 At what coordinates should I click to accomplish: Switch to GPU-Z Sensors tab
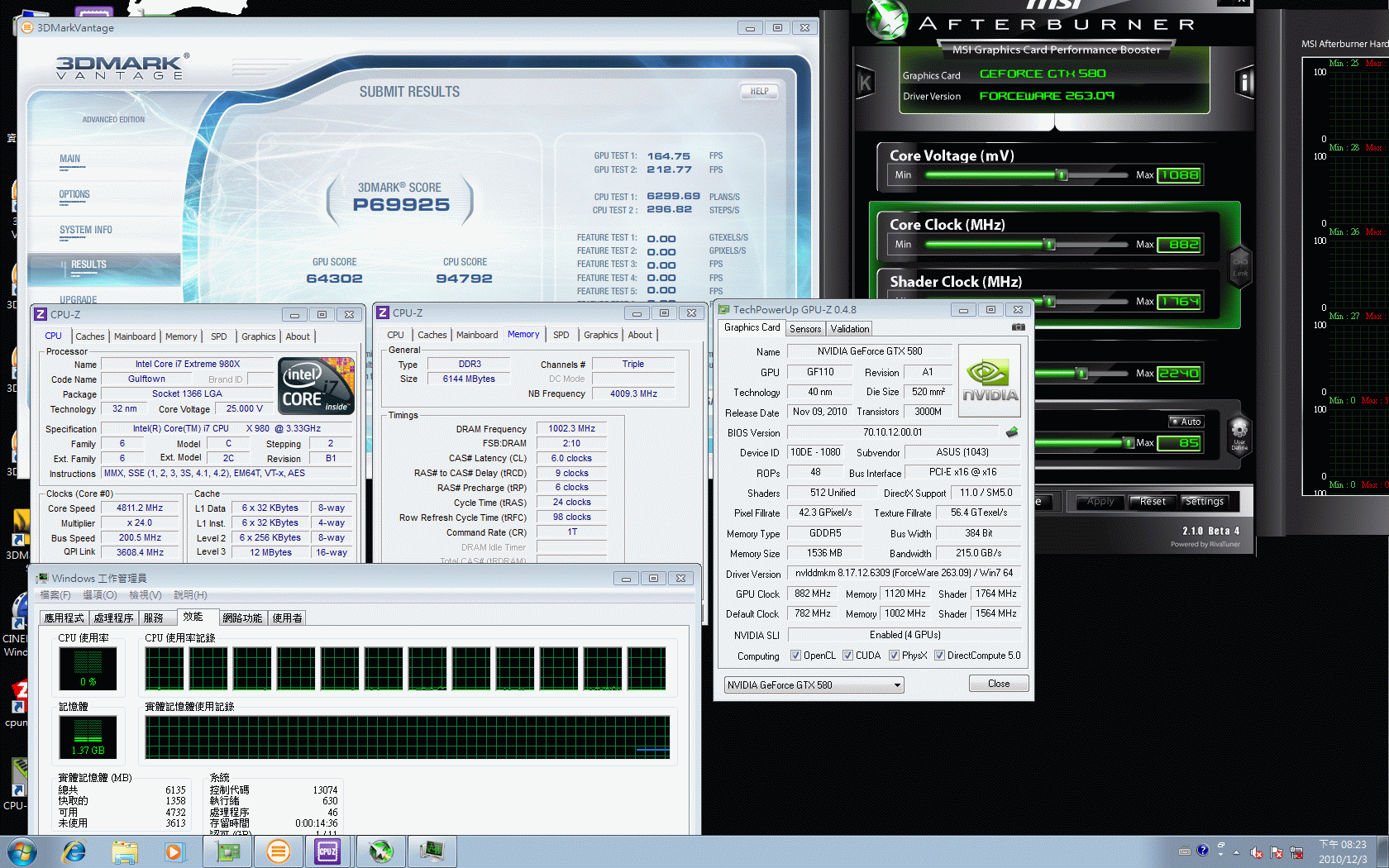click(x=805, y=329)
